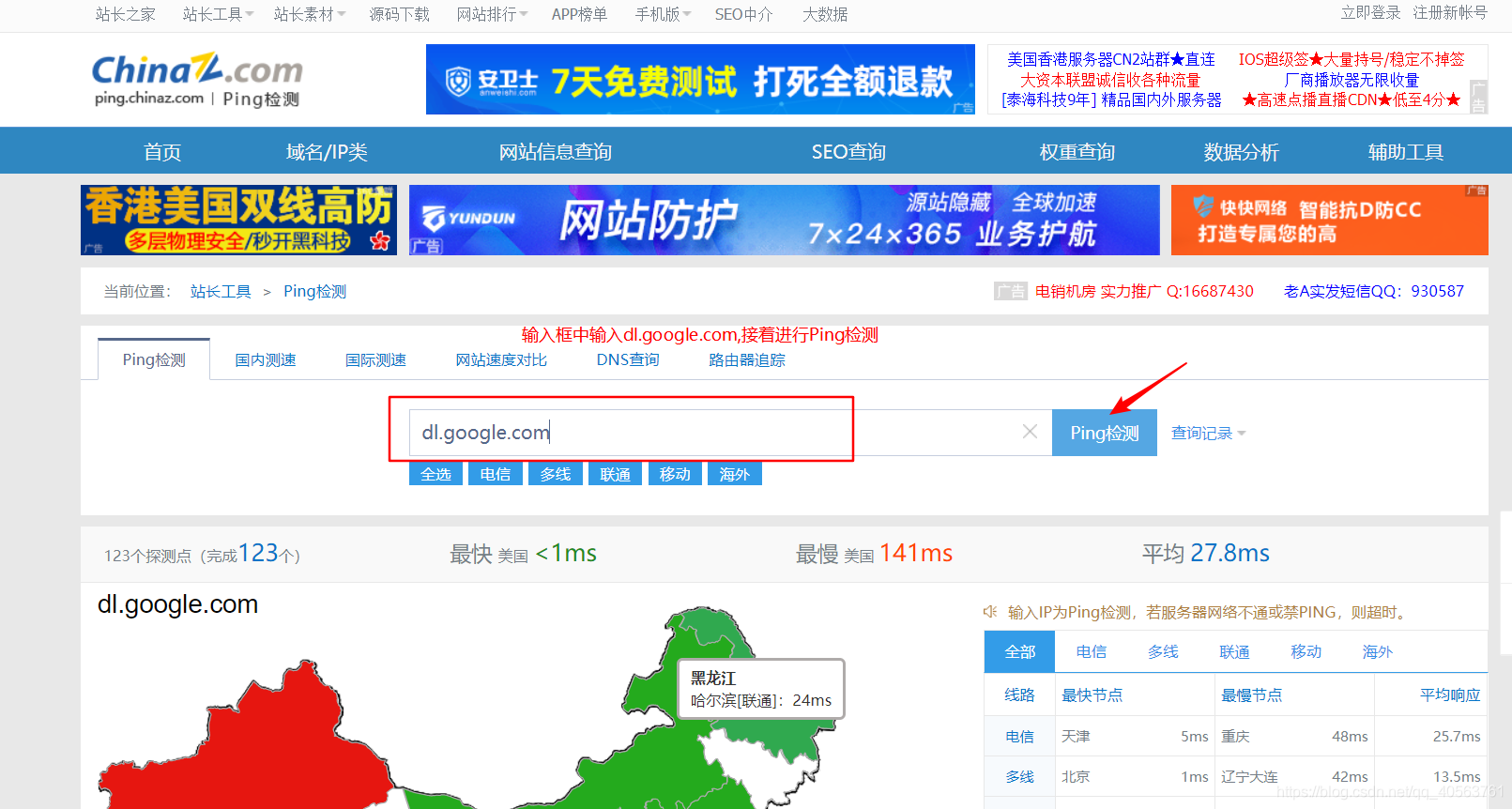Click the 注册新帐号 link
1512x809 pixels.
pyautogui.click(x=1450, y=12)
